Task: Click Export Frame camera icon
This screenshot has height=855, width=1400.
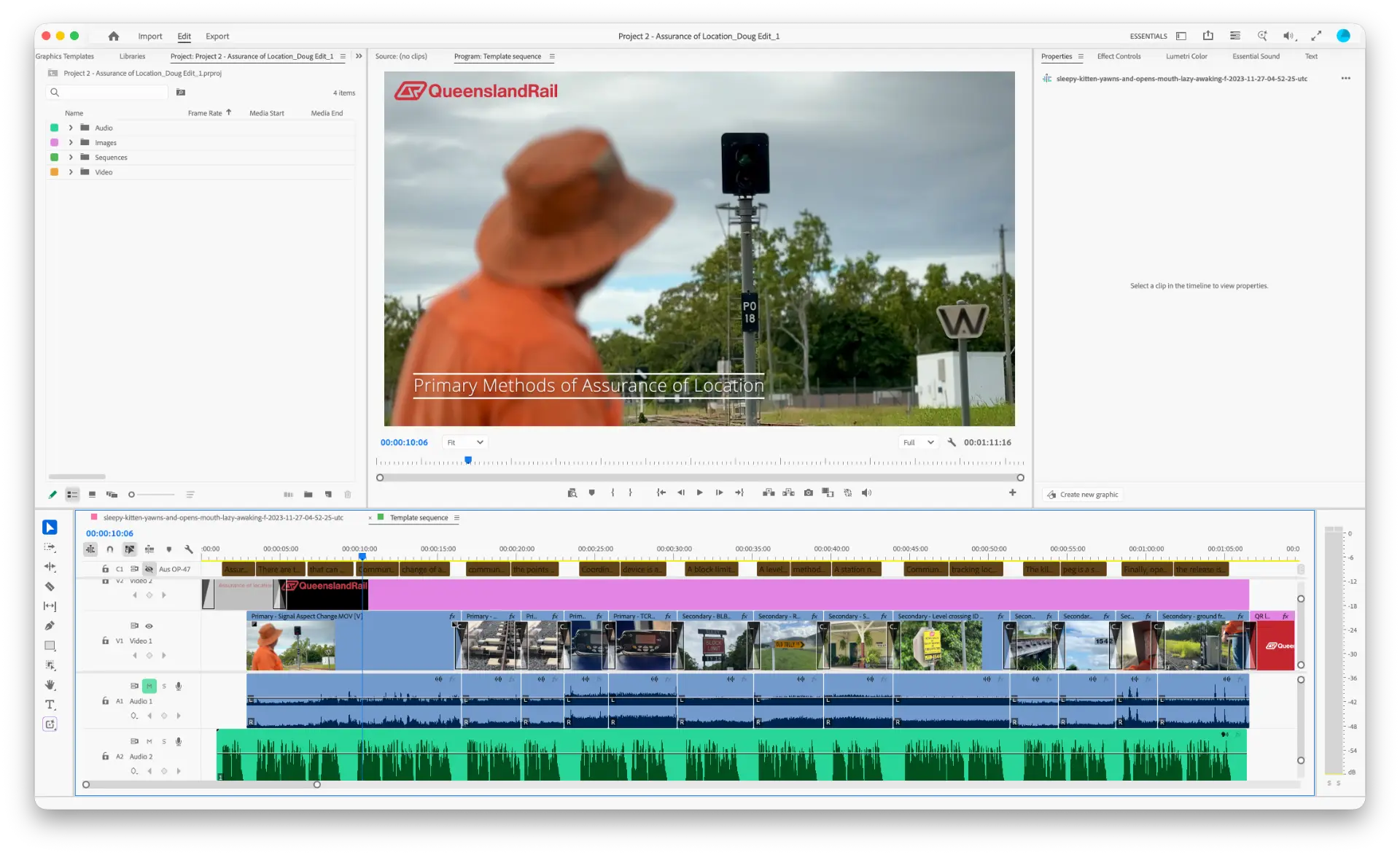Action: coord(809,493)
